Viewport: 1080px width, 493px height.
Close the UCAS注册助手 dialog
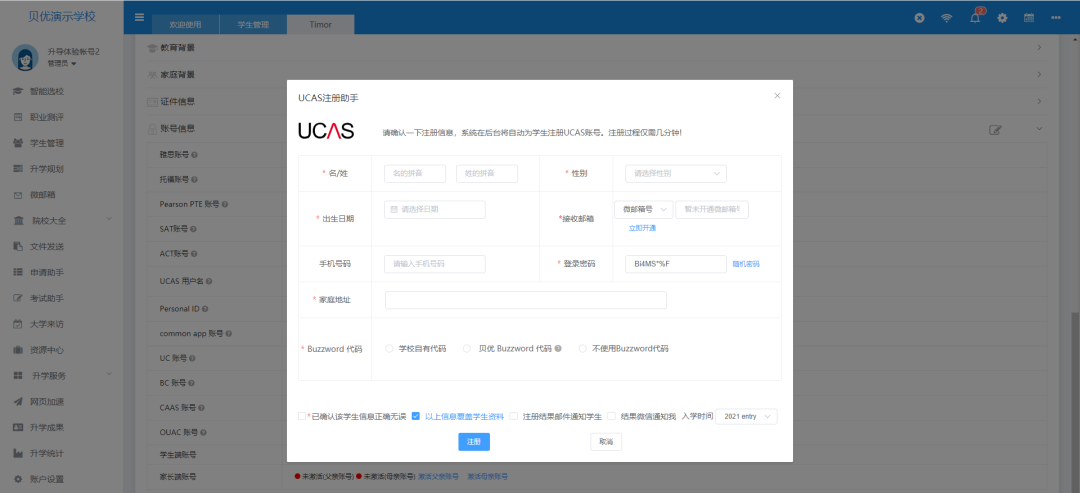click(777, 96)
